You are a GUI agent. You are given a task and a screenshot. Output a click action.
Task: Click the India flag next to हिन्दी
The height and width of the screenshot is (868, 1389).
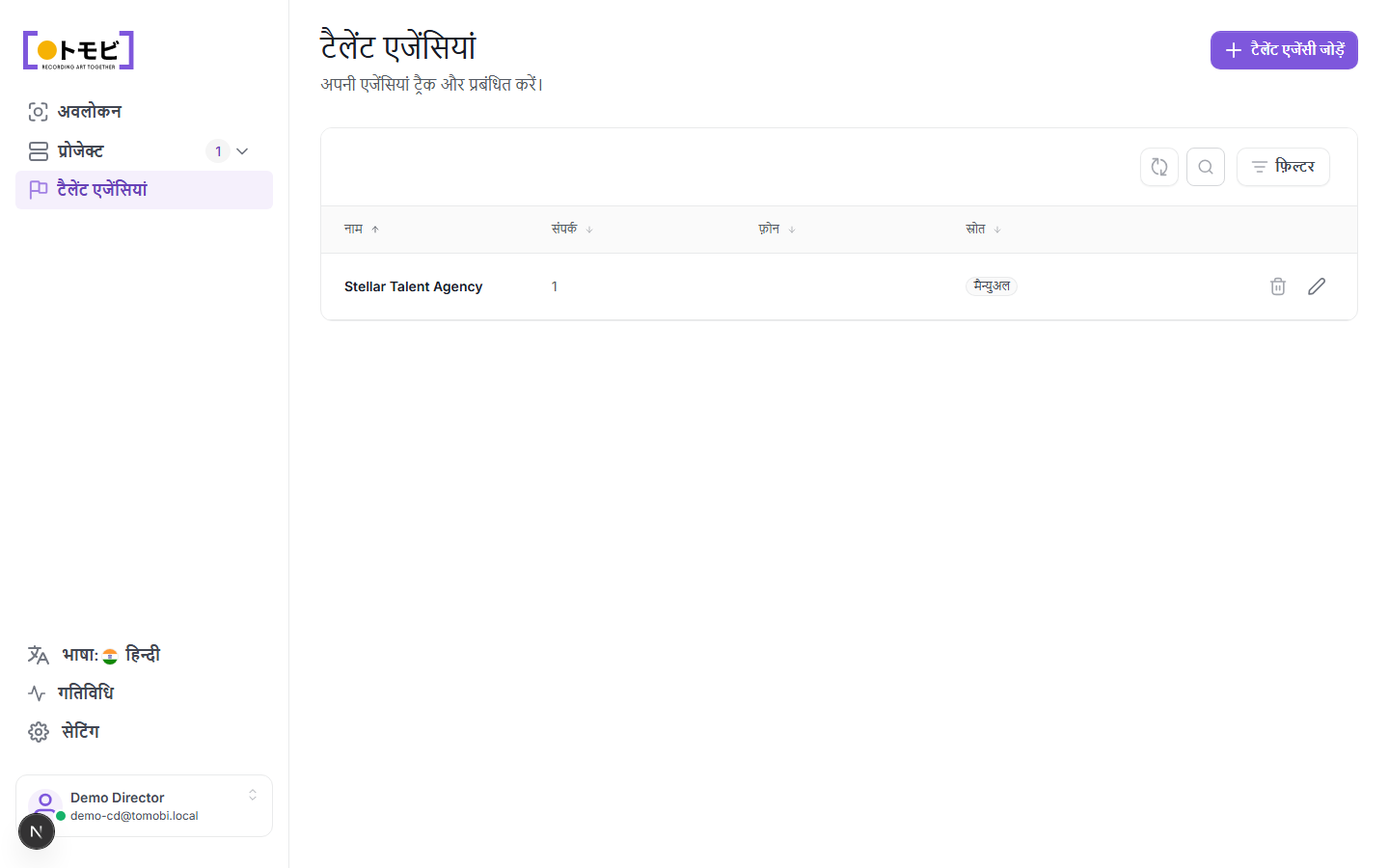(110, 657)
